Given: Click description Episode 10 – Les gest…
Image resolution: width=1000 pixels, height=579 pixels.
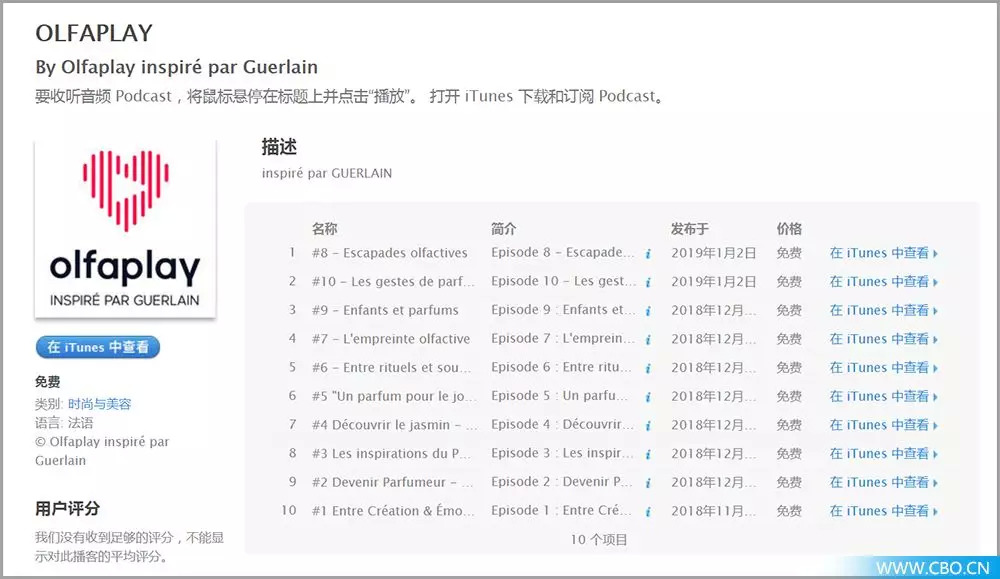Looking at the screenshot, I should click(x=564, y=281).
